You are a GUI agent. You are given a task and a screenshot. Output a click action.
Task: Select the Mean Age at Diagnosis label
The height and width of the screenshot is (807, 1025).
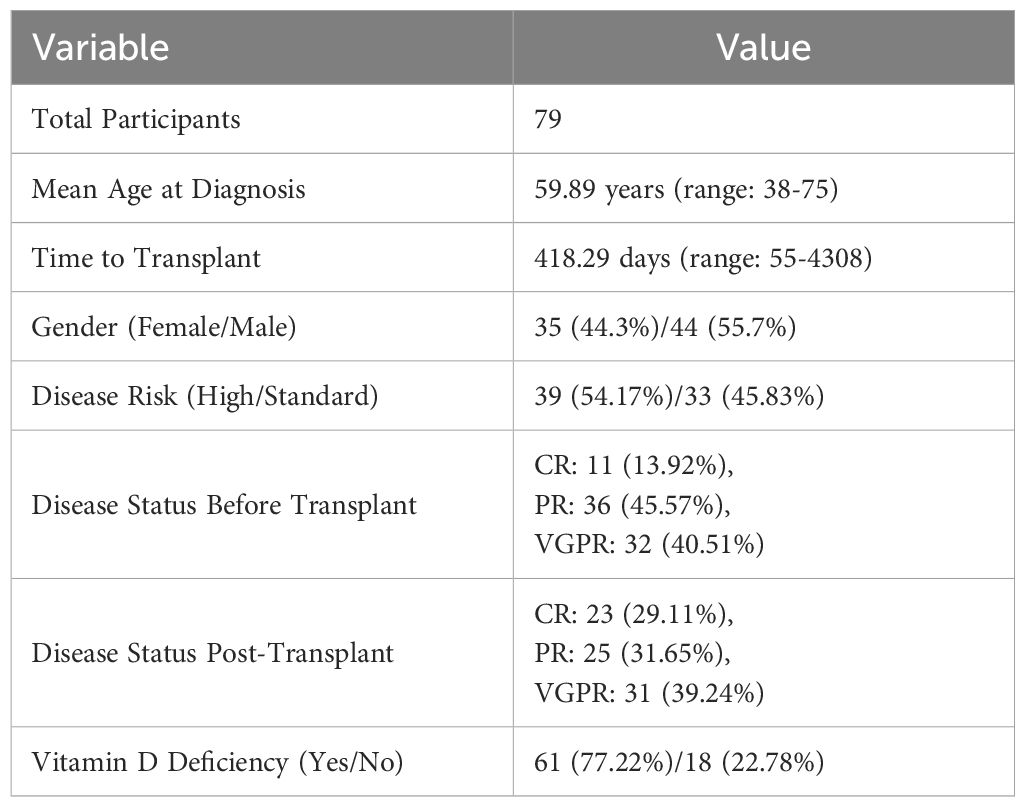point(168,189)
